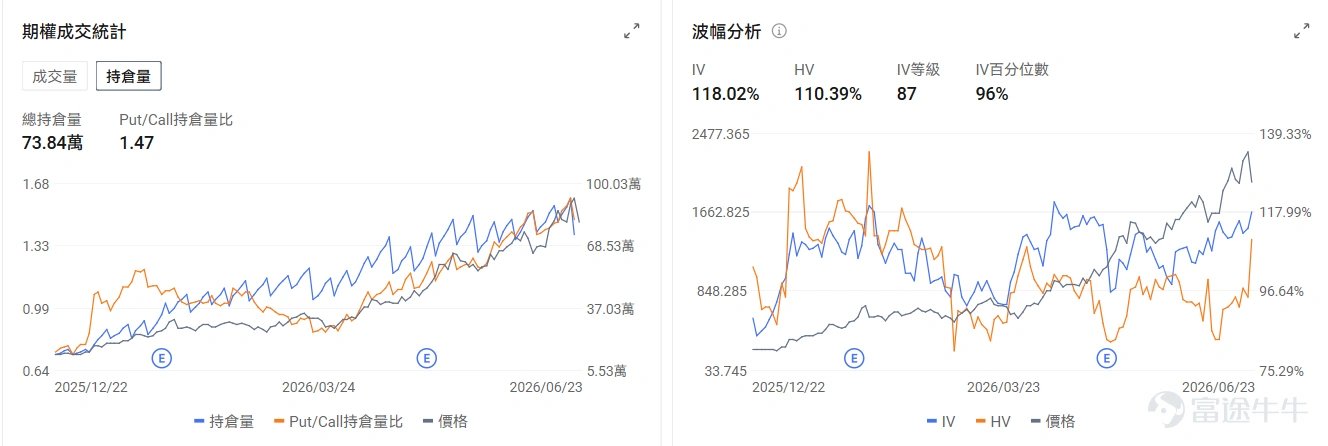Expand the 期權成交統計 chart to fullscreen
1328x446 pixels.
(632, 32)
